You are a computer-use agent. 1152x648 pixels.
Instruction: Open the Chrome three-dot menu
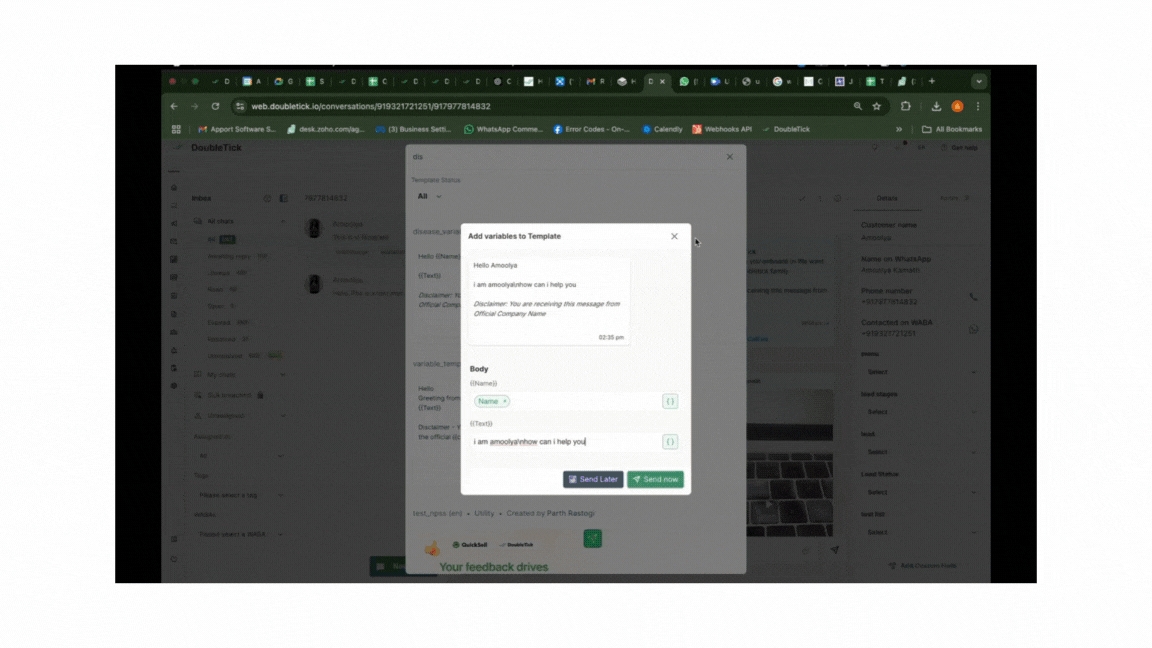978,106
